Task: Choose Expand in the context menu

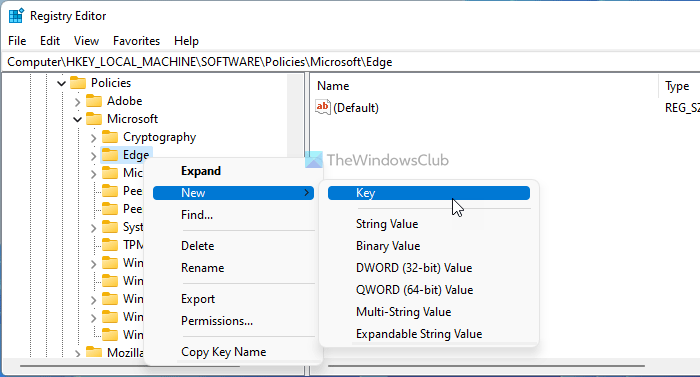Action: click(x=233, y=171)
